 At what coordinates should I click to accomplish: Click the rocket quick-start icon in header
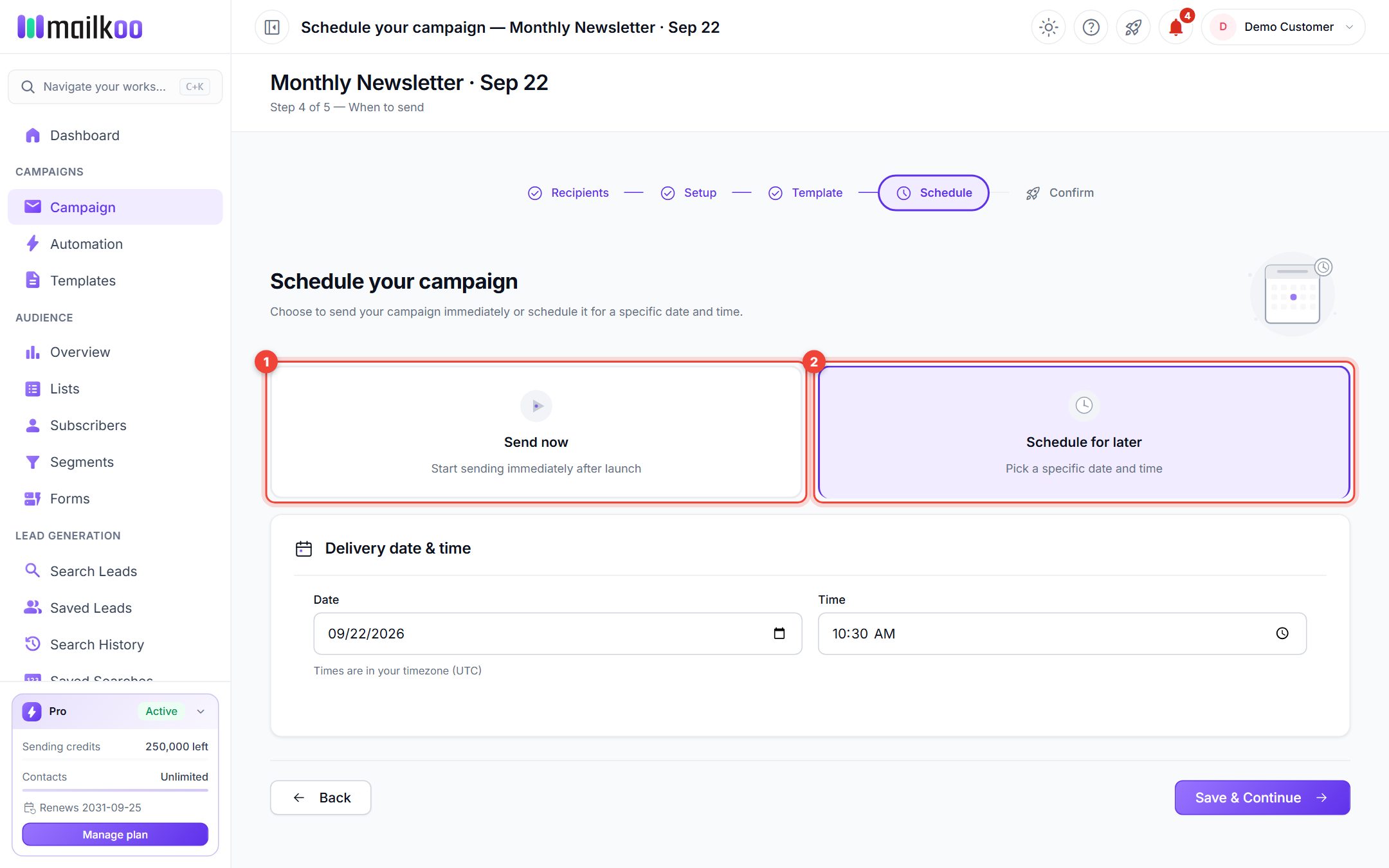[1133, 27]
